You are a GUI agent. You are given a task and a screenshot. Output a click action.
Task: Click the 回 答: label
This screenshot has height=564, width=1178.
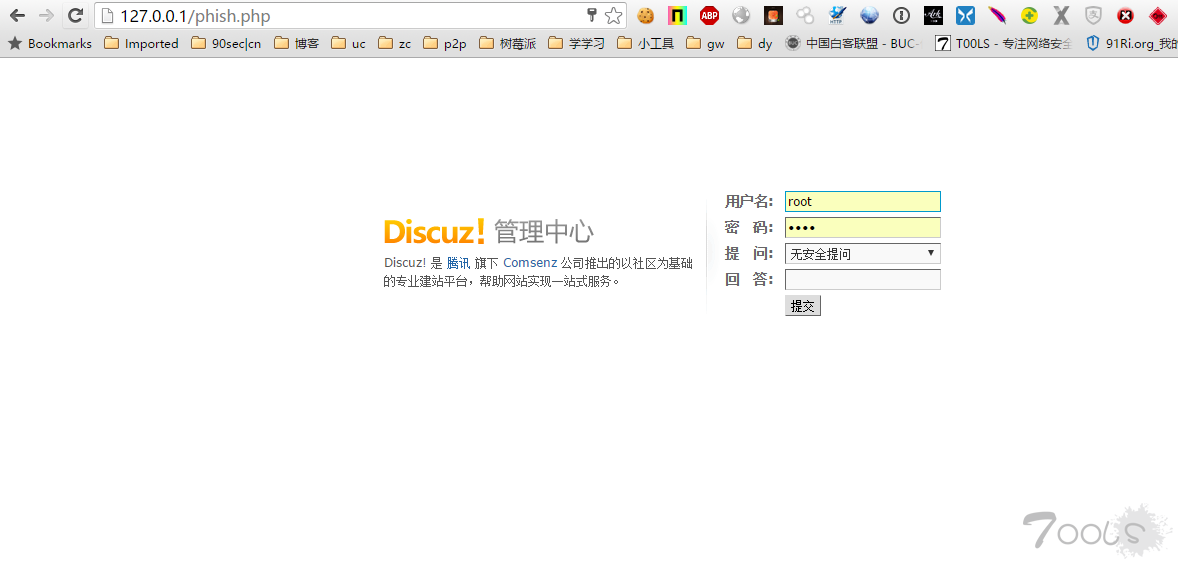coord(748,279)
